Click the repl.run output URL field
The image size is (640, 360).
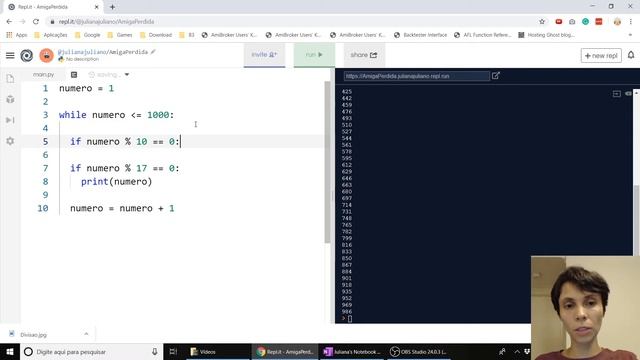(x=416, y=76)
